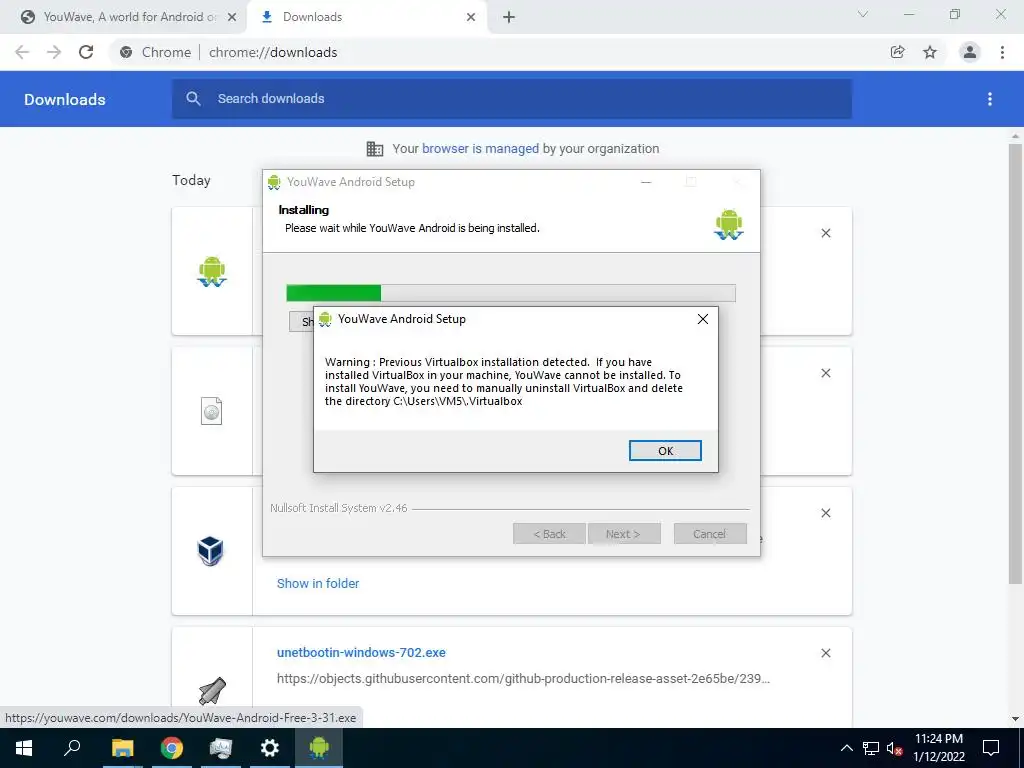Open the Chrome profile avatar

(970, 52)
